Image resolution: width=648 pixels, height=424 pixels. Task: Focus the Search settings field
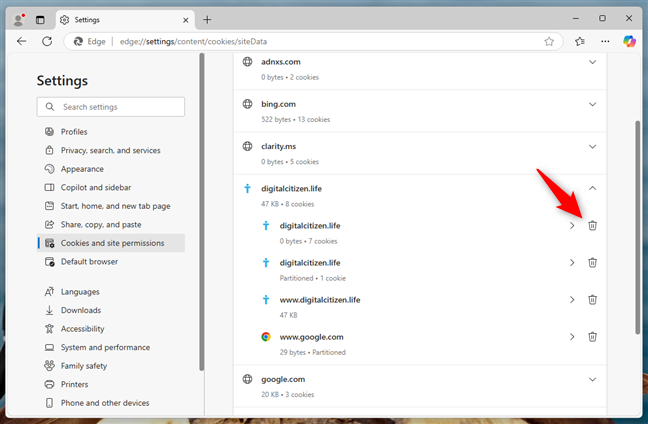pos(111,107)
